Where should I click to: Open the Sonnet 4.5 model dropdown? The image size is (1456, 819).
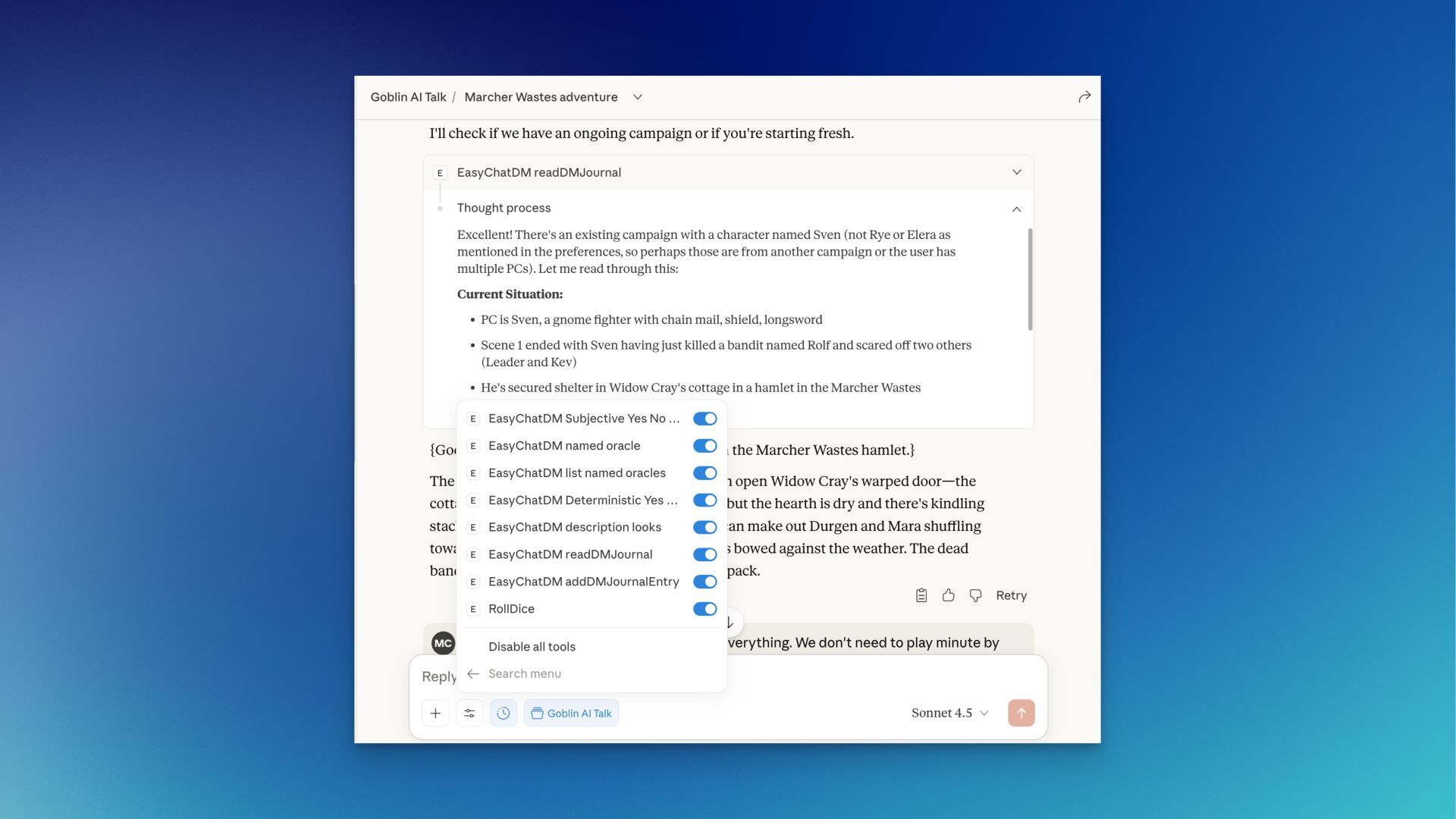pos(949,713)
